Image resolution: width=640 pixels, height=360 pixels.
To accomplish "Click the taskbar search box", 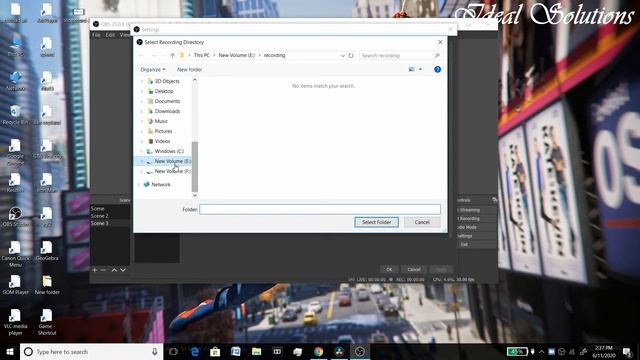I will (91, 351).
